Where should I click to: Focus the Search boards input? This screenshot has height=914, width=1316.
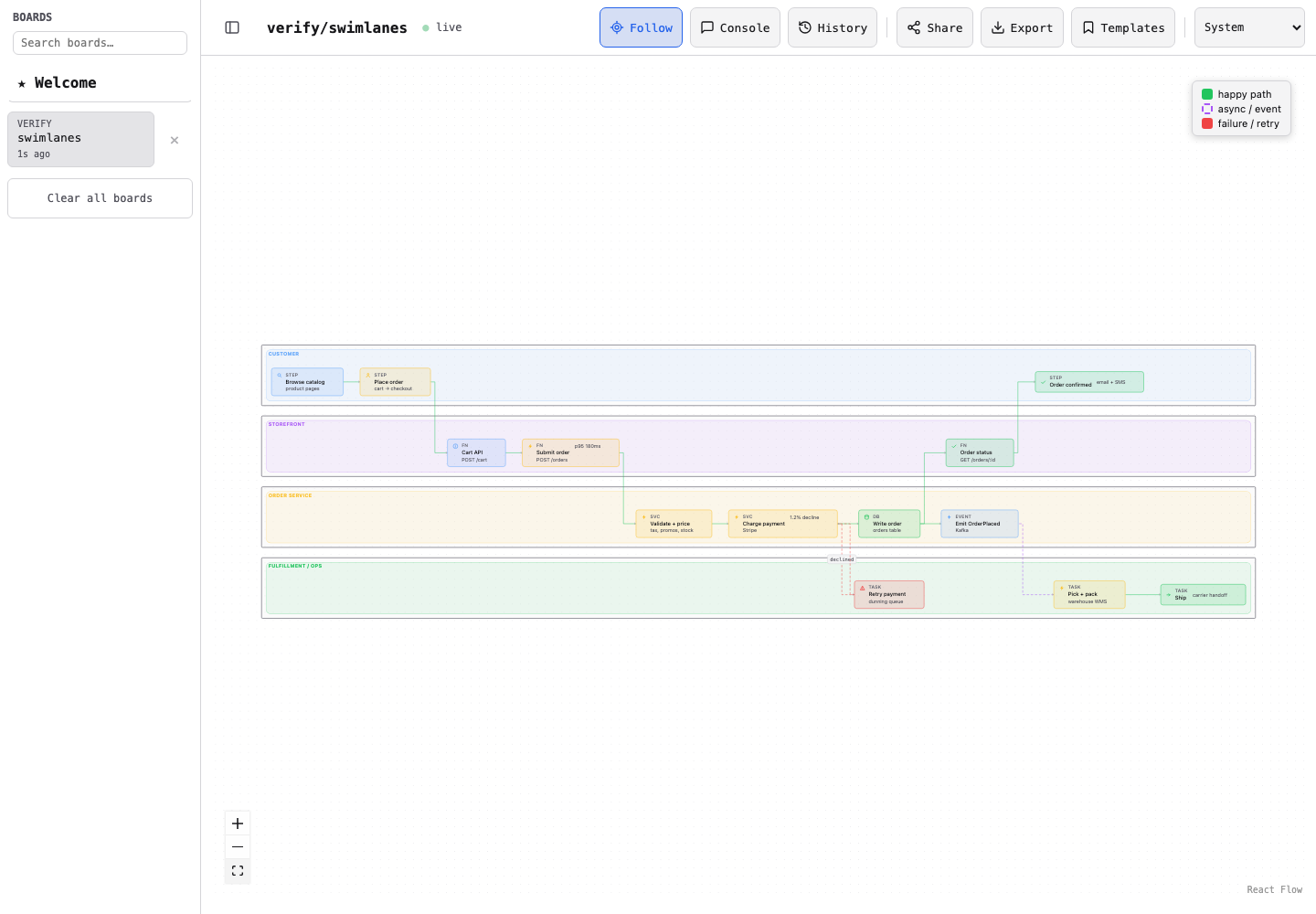click(x=100, y=43)
